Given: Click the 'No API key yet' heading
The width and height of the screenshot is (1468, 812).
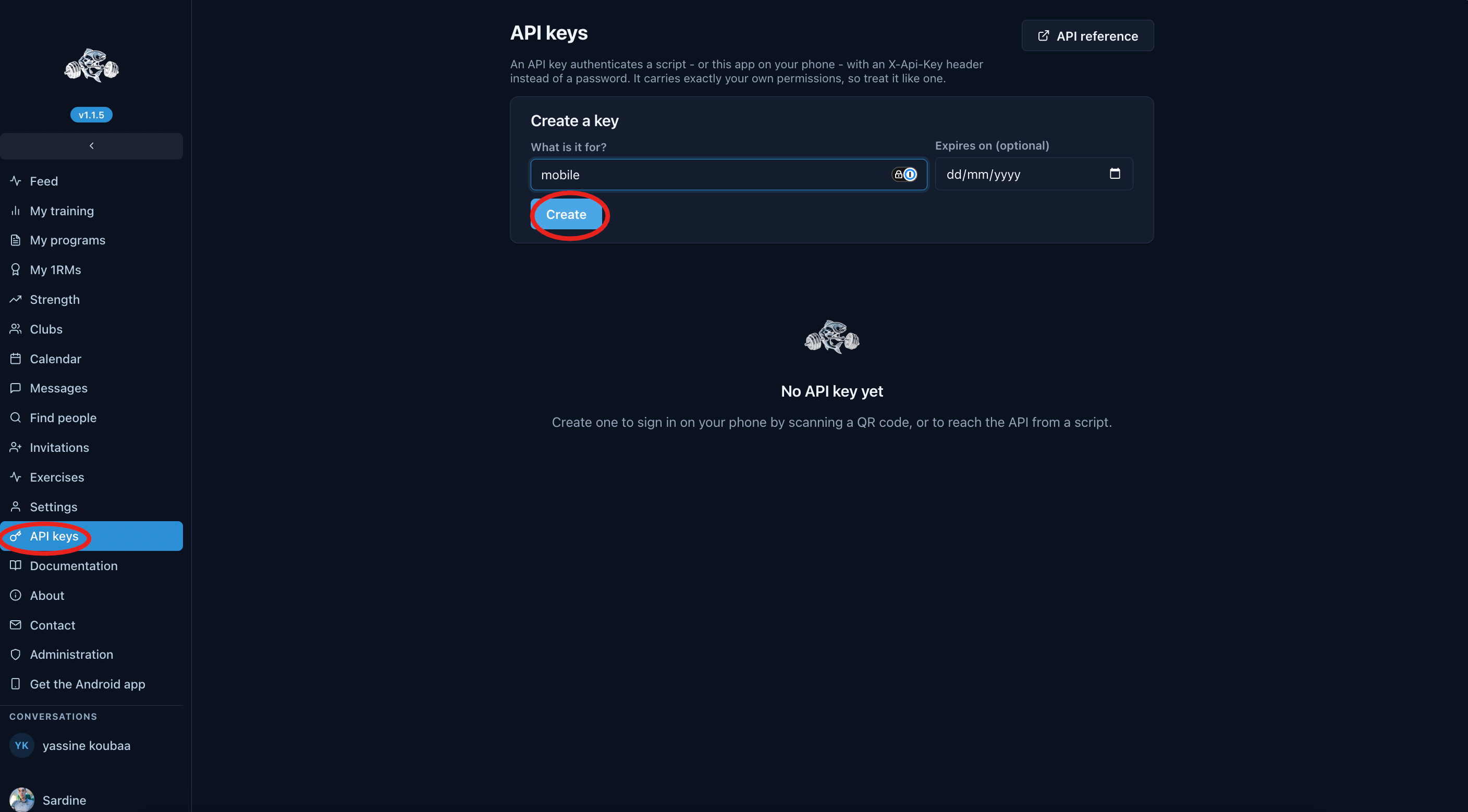Looking at the screenshot, I should (831, 391).
